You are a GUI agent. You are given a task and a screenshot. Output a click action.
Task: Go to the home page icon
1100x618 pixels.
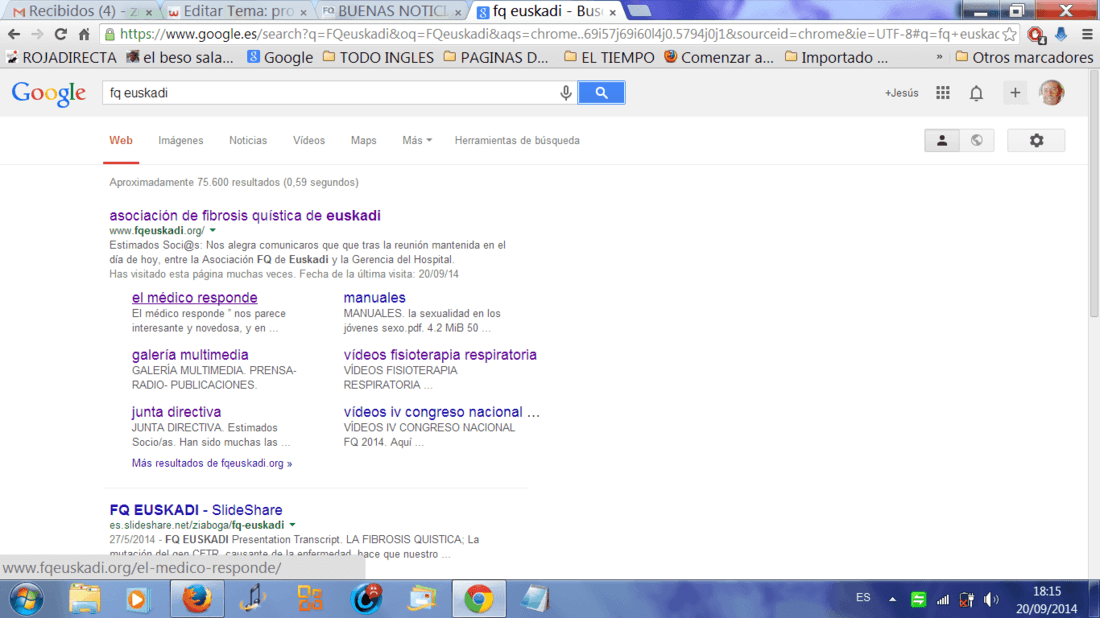tap(84, 34)
